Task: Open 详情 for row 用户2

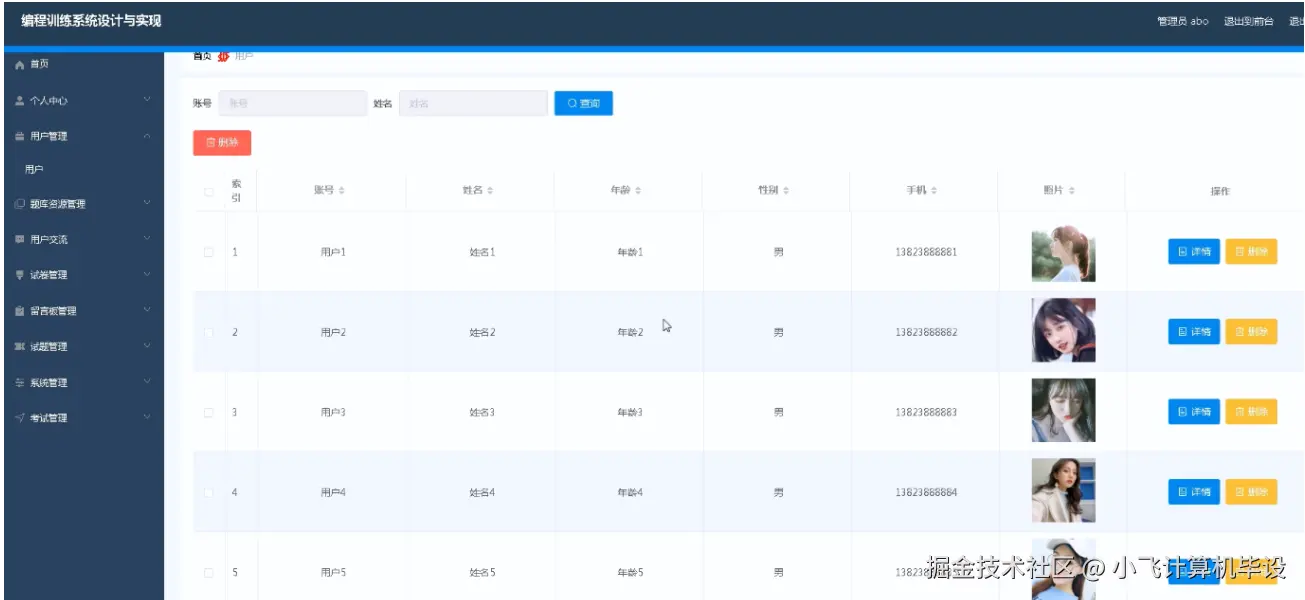Action: point(1194,332)
